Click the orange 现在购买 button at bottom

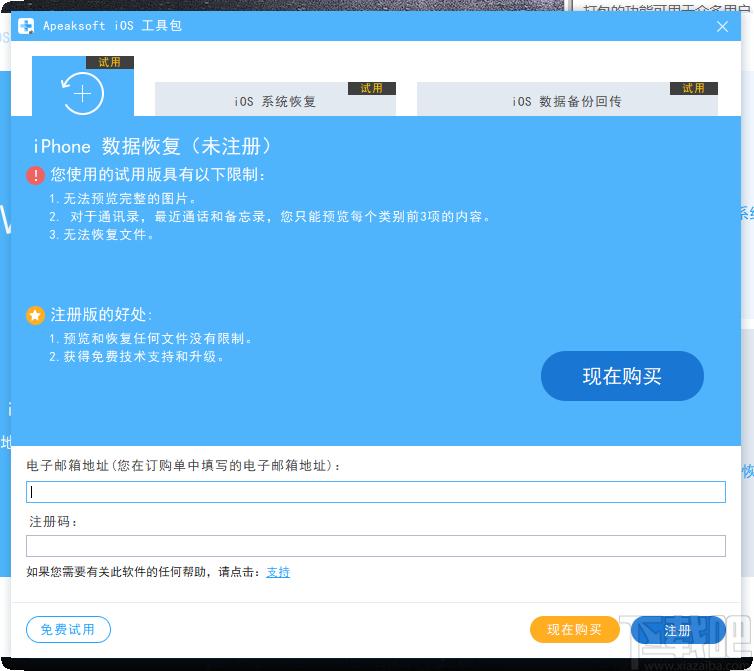[x=575, y=629]
